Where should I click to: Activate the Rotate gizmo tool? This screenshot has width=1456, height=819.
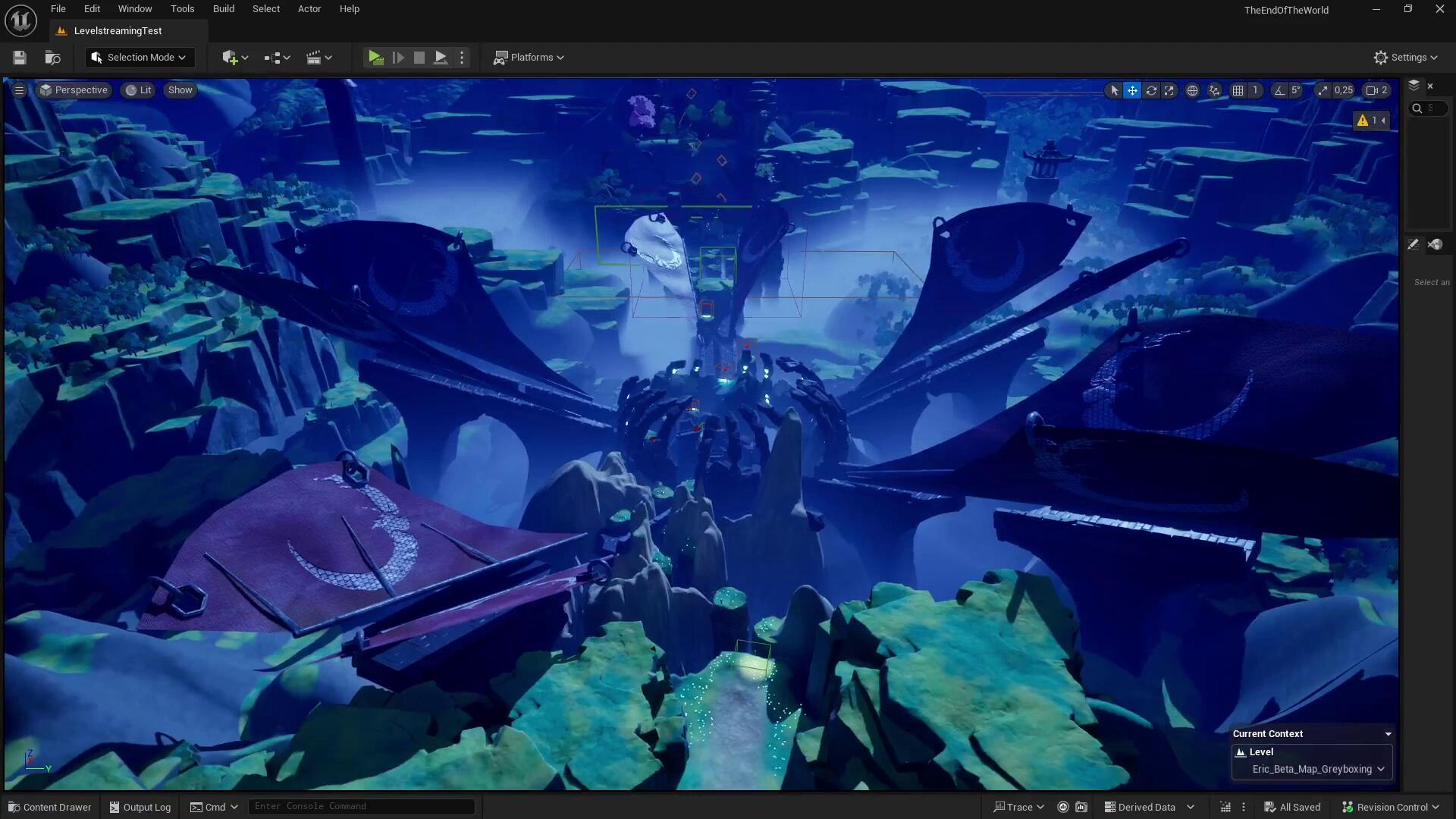coord(1151,90)
